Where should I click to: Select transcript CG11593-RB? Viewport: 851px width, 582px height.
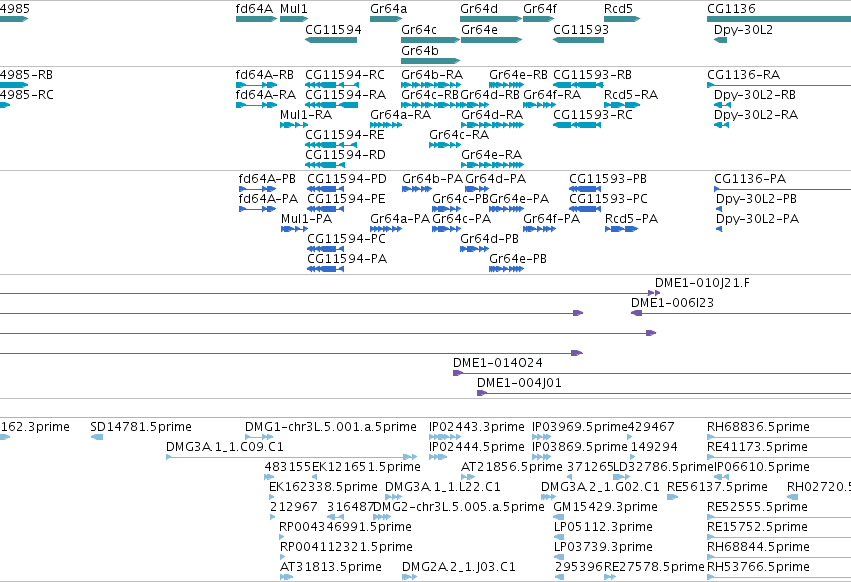[x=578, y=85]
